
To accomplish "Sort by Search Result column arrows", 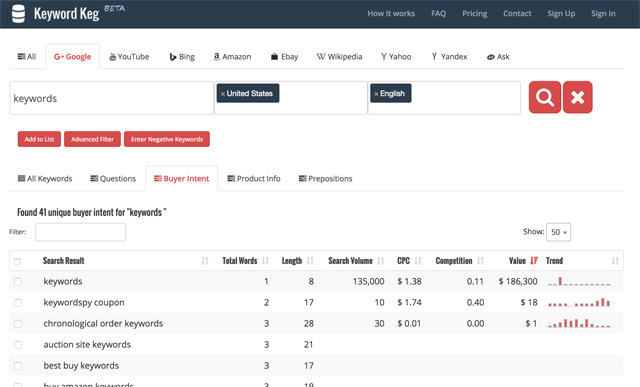I will pos(205,261).
